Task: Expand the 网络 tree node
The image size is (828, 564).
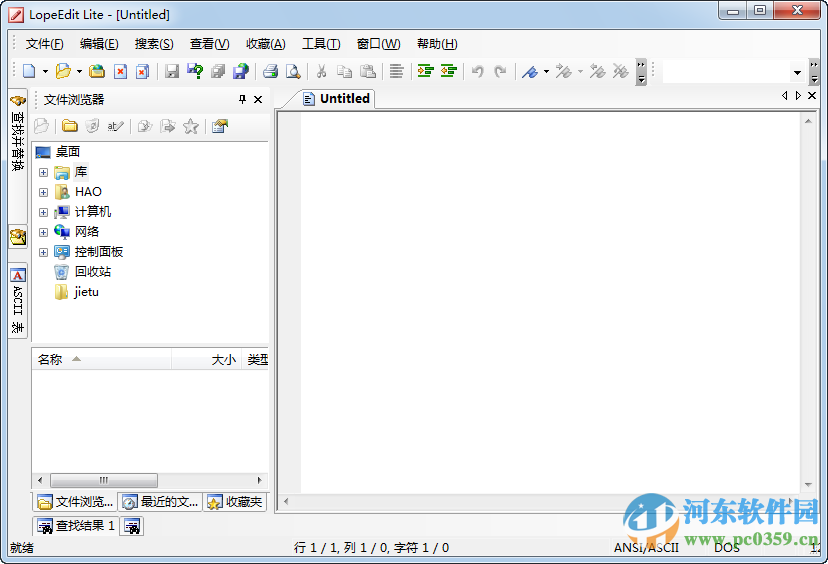Action: (x=43, y=232)
